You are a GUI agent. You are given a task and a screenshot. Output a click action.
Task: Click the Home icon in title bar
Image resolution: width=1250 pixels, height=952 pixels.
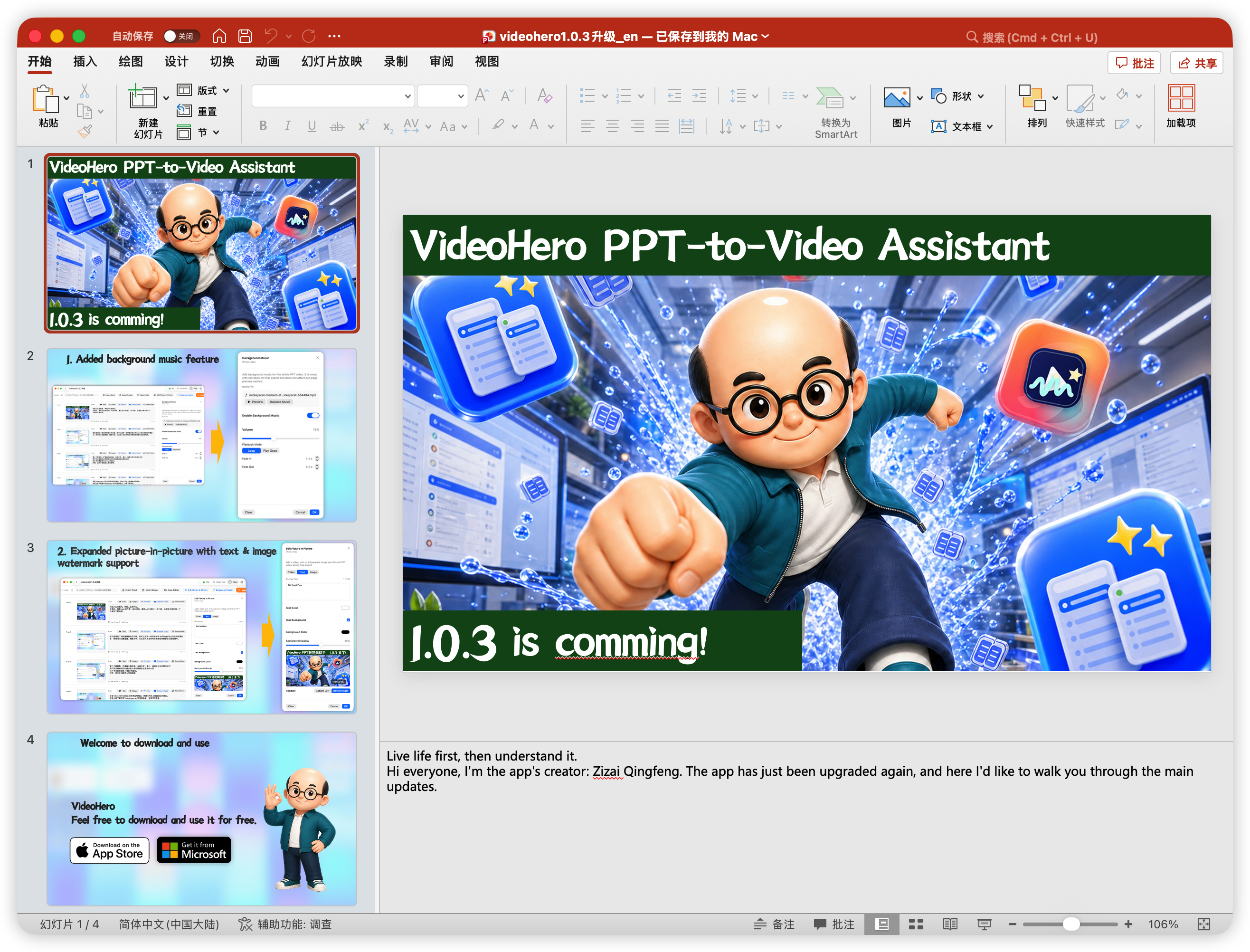pos(219,36)
